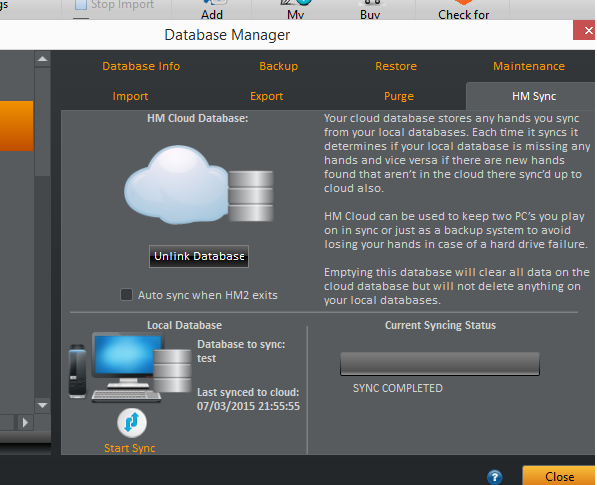597x485 pixels.
Task: Click the Unlink Database button
Action: 199,256
